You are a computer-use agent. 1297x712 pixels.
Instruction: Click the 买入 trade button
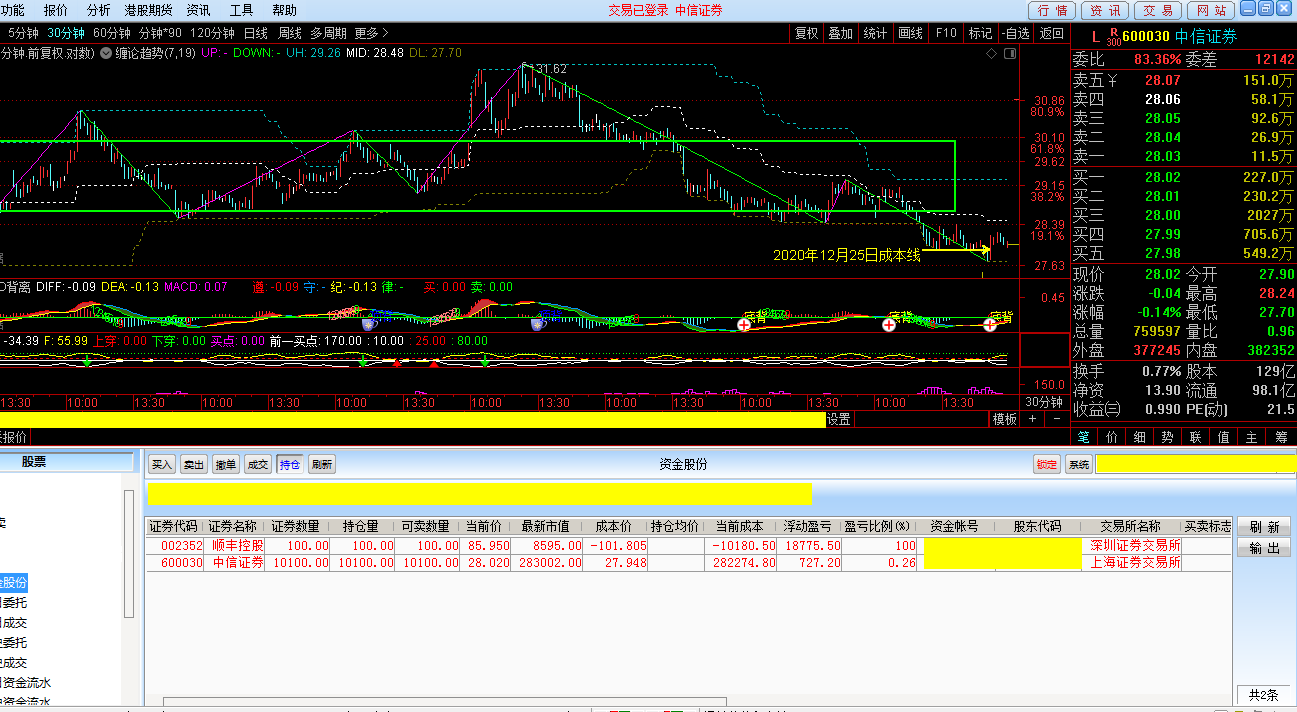point(162,464)
